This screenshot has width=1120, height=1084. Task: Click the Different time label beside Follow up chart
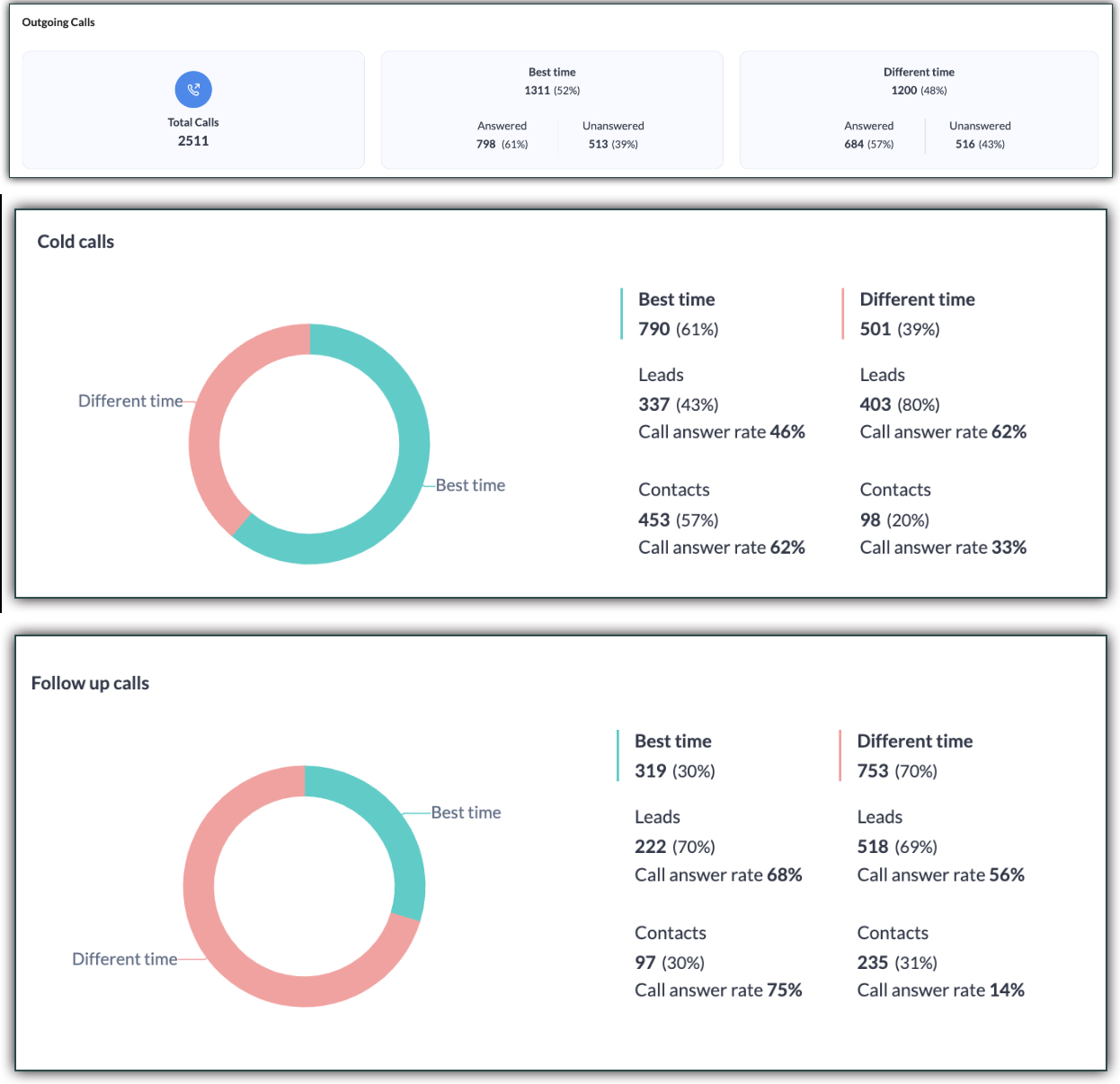124,959
